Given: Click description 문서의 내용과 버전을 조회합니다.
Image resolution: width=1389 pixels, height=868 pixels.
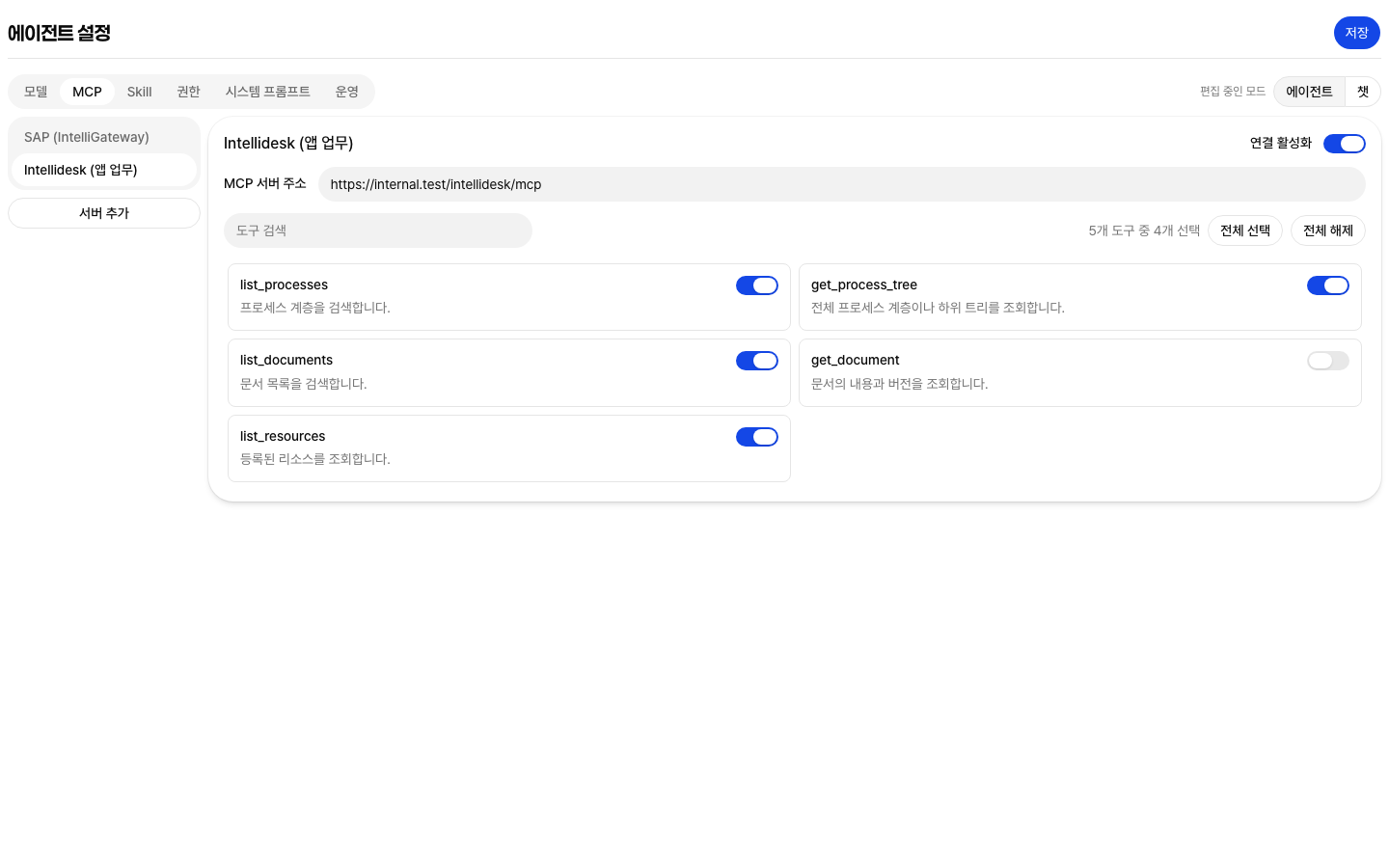Looking at the screenshot, I should [900, 384].
